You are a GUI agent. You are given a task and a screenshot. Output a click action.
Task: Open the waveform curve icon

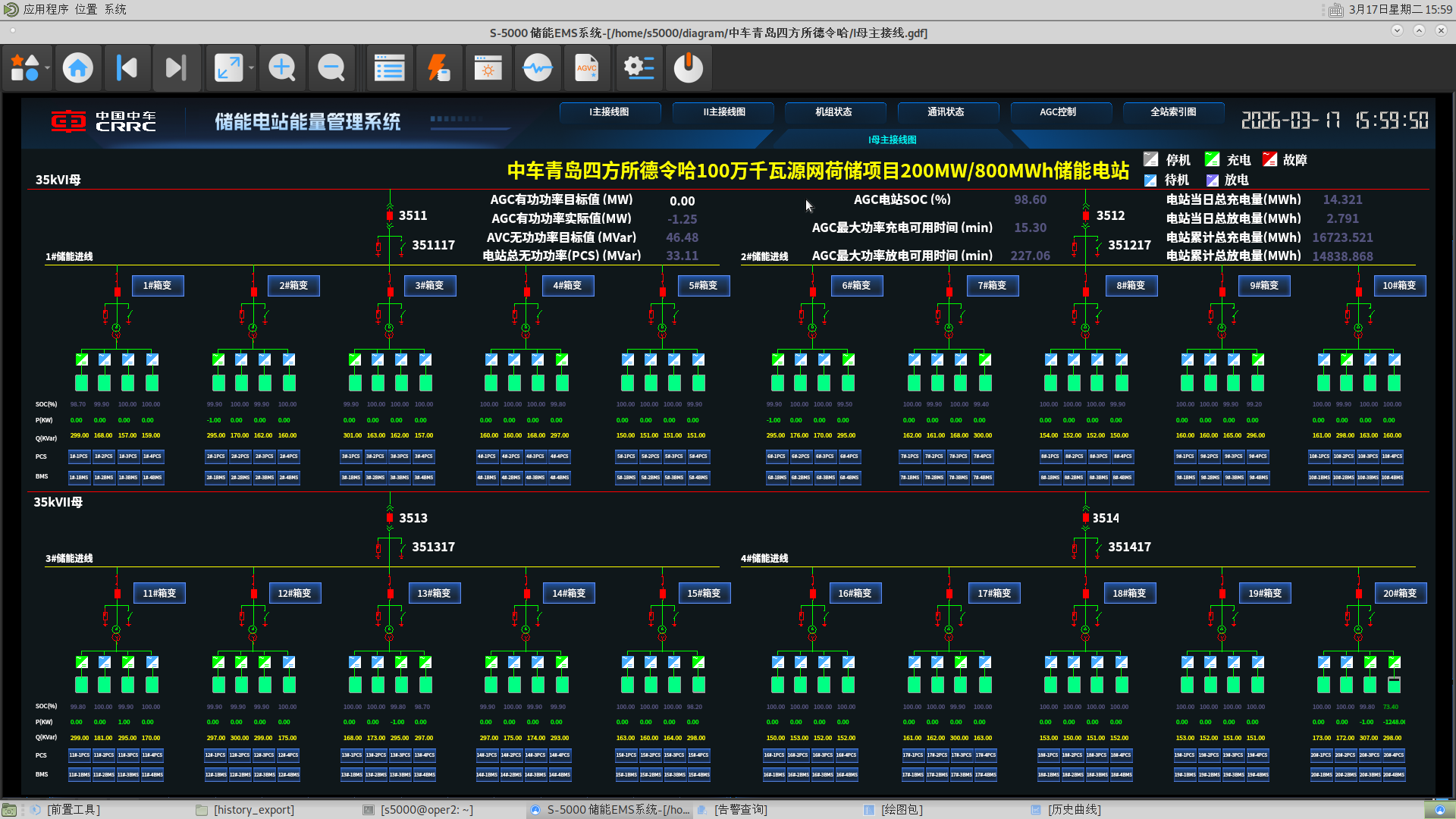(538, 68)
